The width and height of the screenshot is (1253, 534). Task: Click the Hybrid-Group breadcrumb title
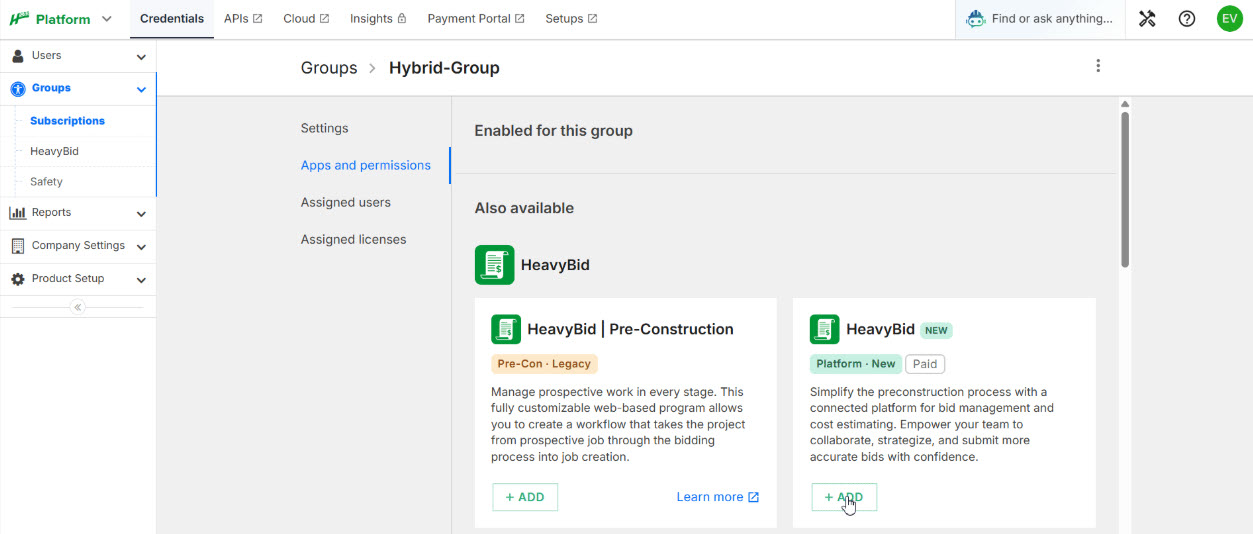(444, 68)
